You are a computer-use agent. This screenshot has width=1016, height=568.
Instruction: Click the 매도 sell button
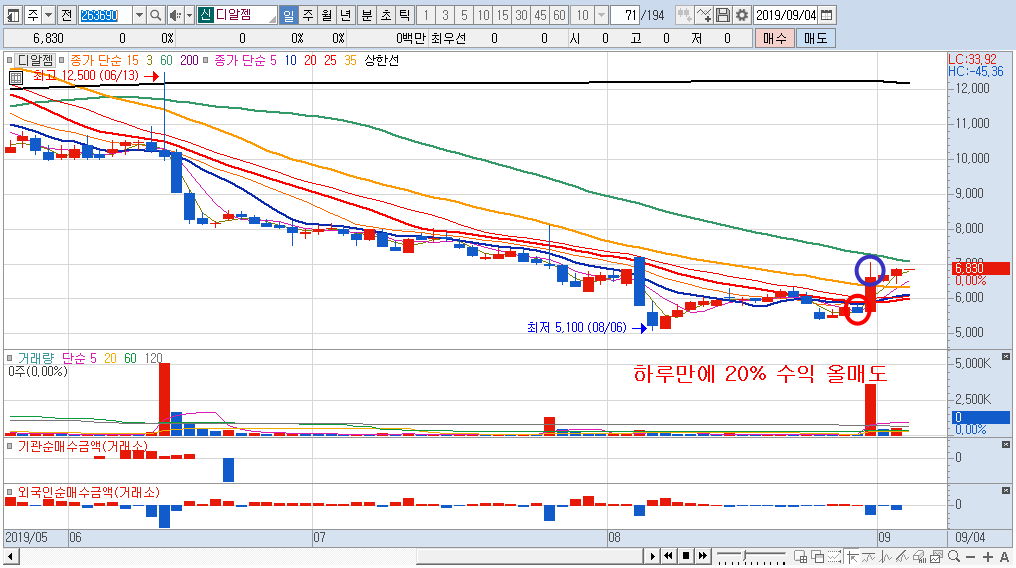click(815, 38)
